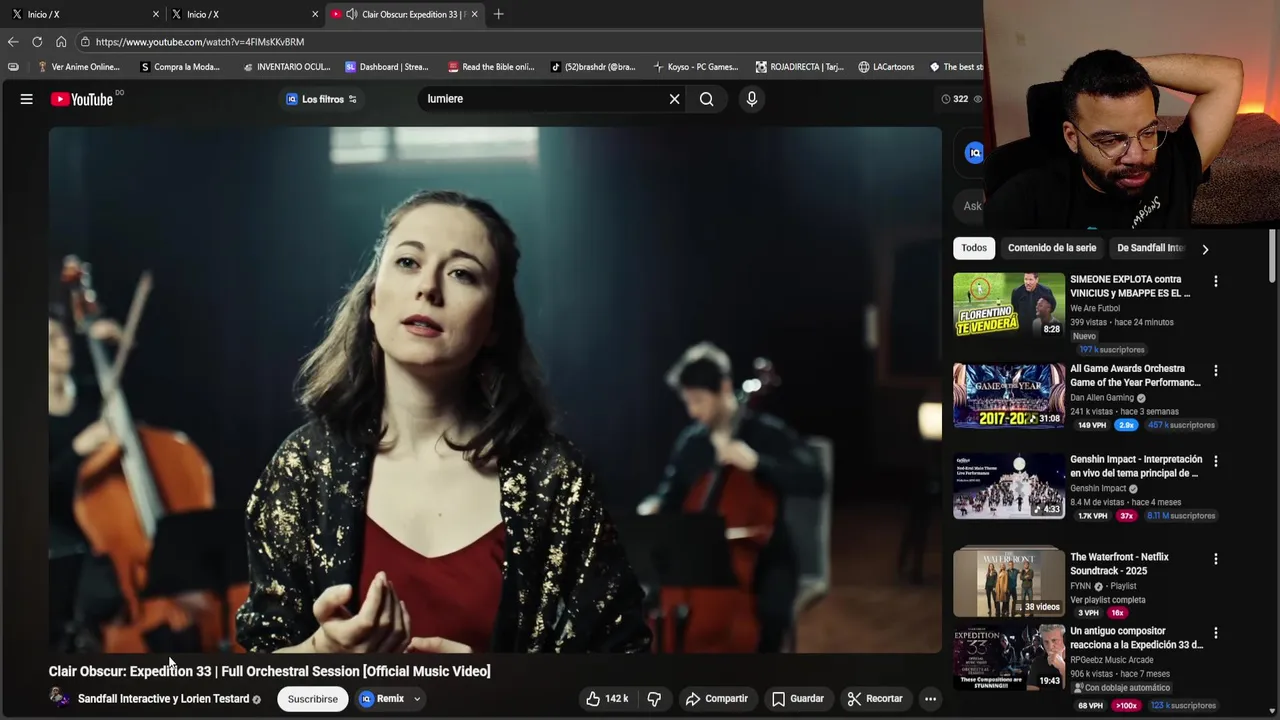The height and width of the screenshot is (720, 1280).
Task: Open the browser home page button
Action: point(61,42)
